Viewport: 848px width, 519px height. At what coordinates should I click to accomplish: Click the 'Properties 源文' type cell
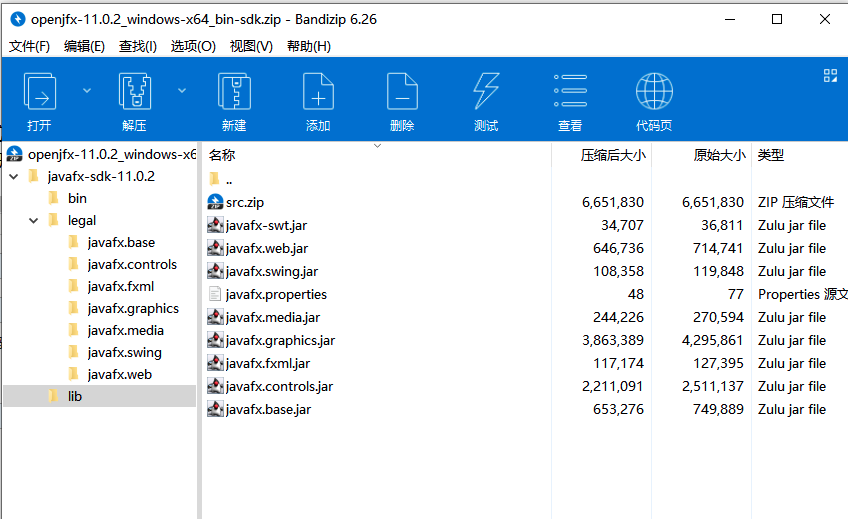click(803, 295)
